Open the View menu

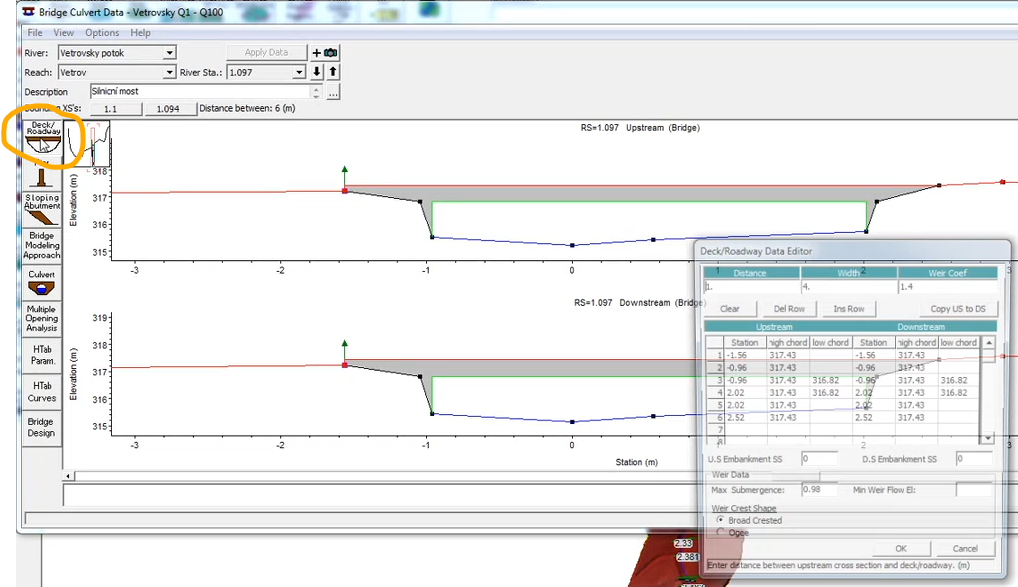[64, 33]
